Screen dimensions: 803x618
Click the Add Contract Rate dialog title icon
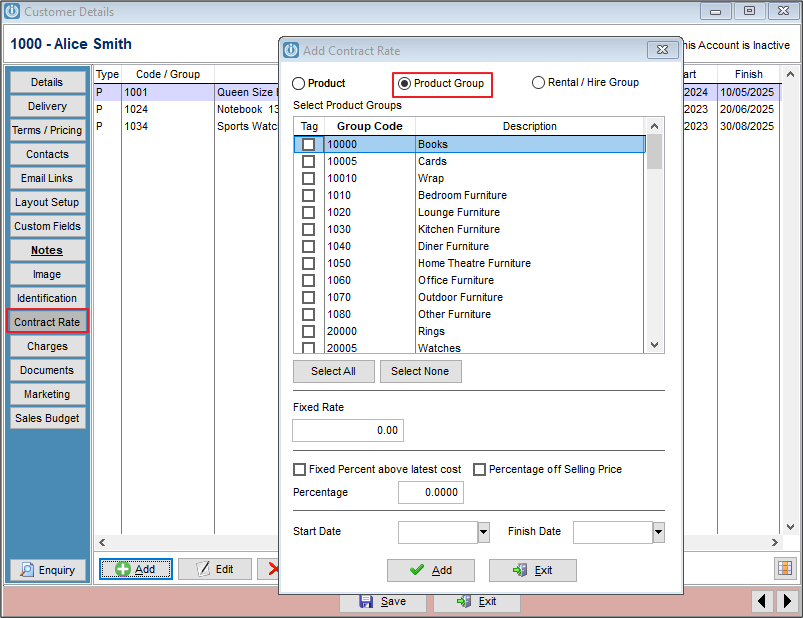coord(291,50)
